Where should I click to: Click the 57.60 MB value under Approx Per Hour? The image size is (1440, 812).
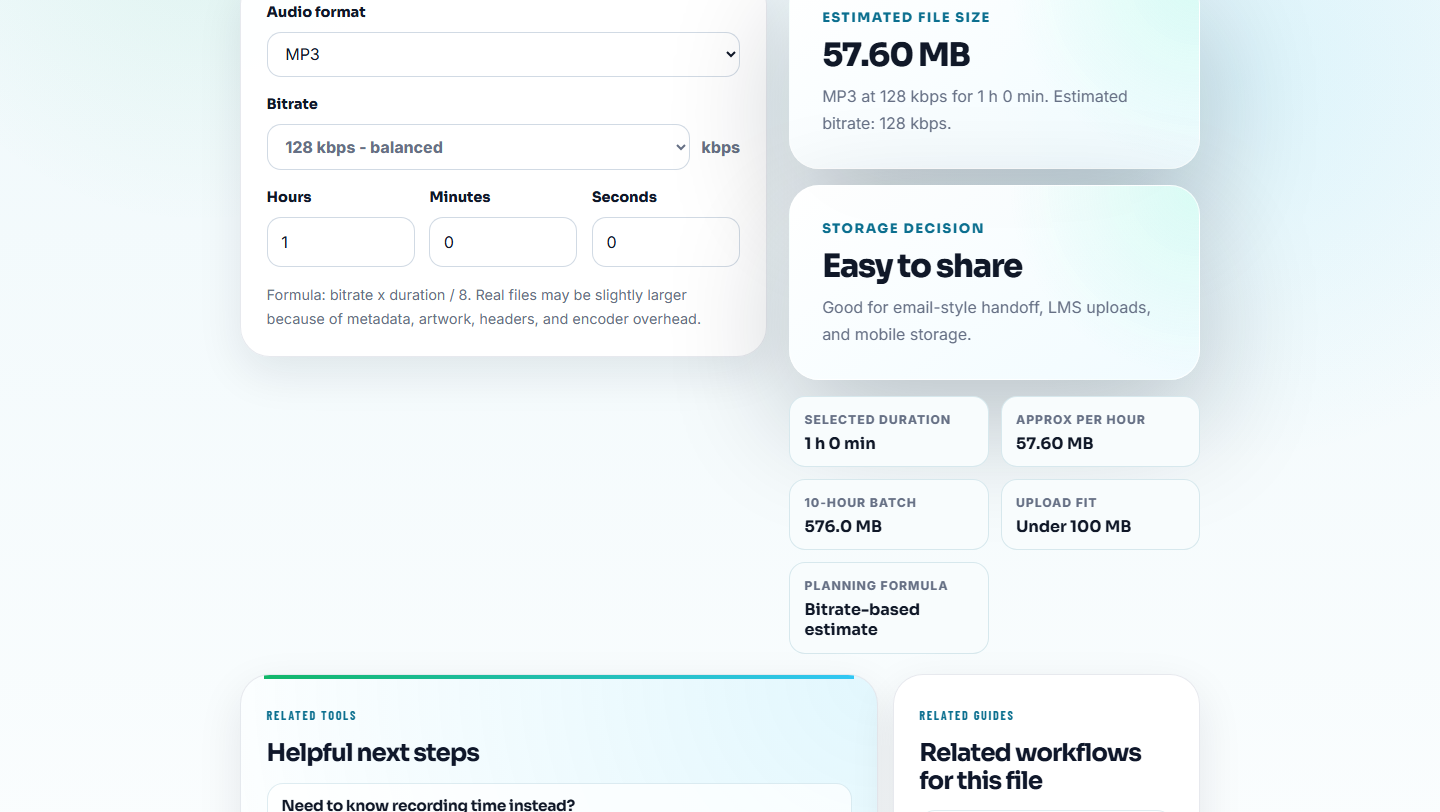(x=1055, y=443)
